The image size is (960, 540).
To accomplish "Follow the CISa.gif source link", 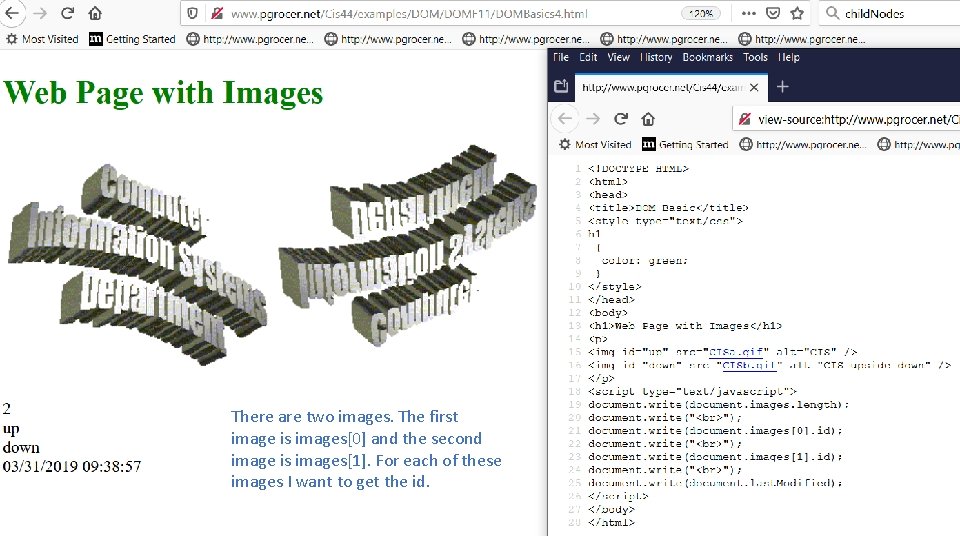I will click(735, 352).
